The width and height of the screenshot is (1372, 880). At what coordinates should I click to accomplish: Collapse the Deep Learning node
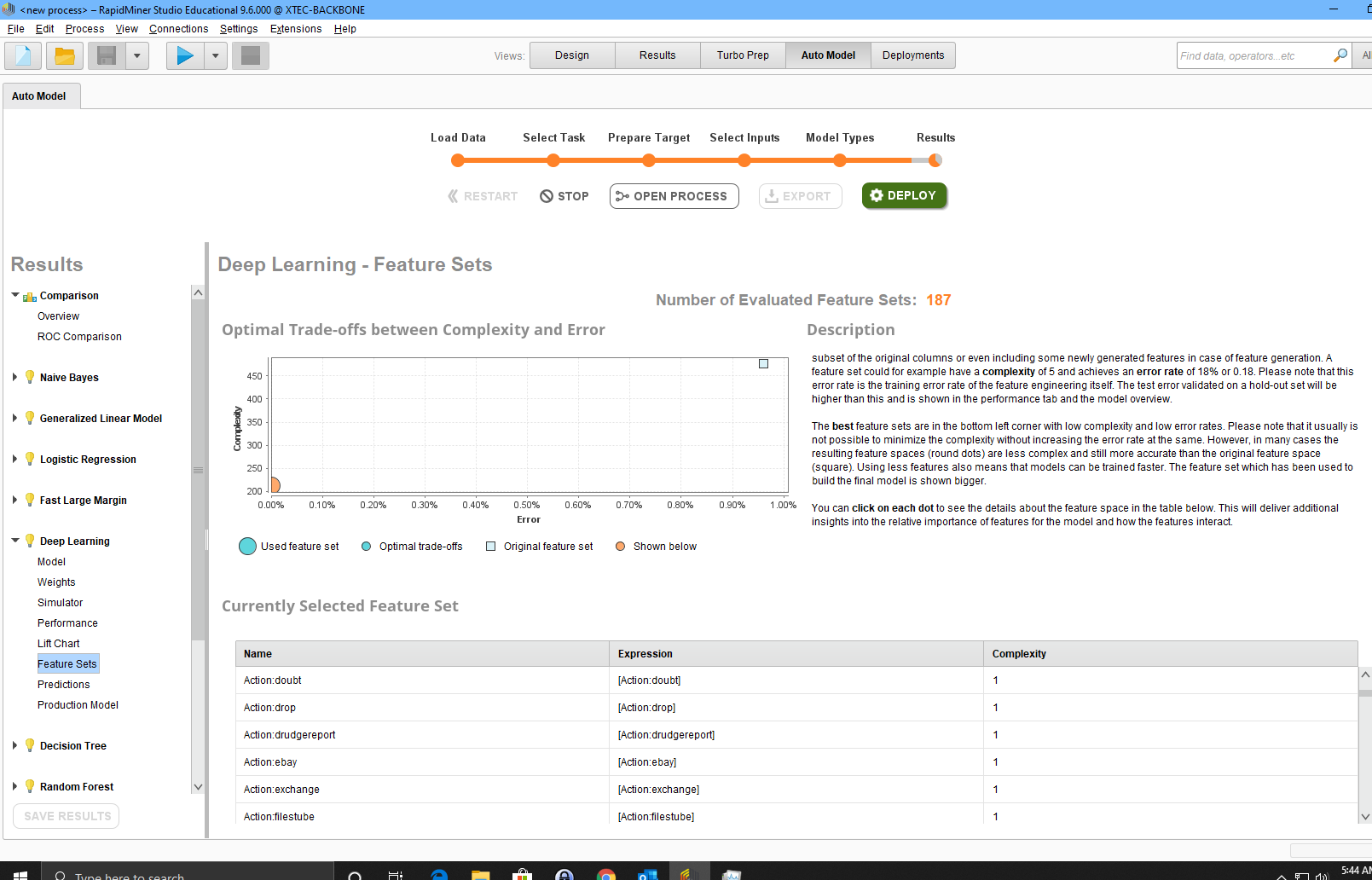coord(15,541)
